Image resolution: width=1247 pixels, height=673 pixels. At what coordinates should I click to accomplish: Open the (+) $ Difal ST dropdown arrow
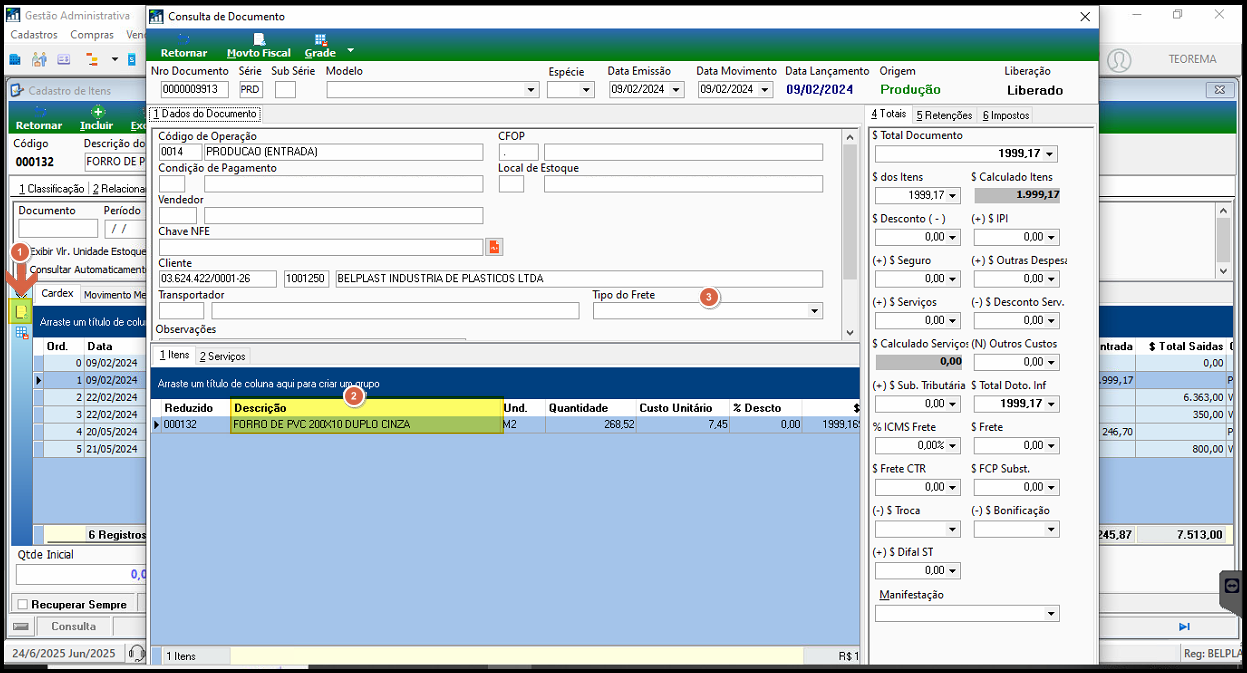click(x=953, y=571)
